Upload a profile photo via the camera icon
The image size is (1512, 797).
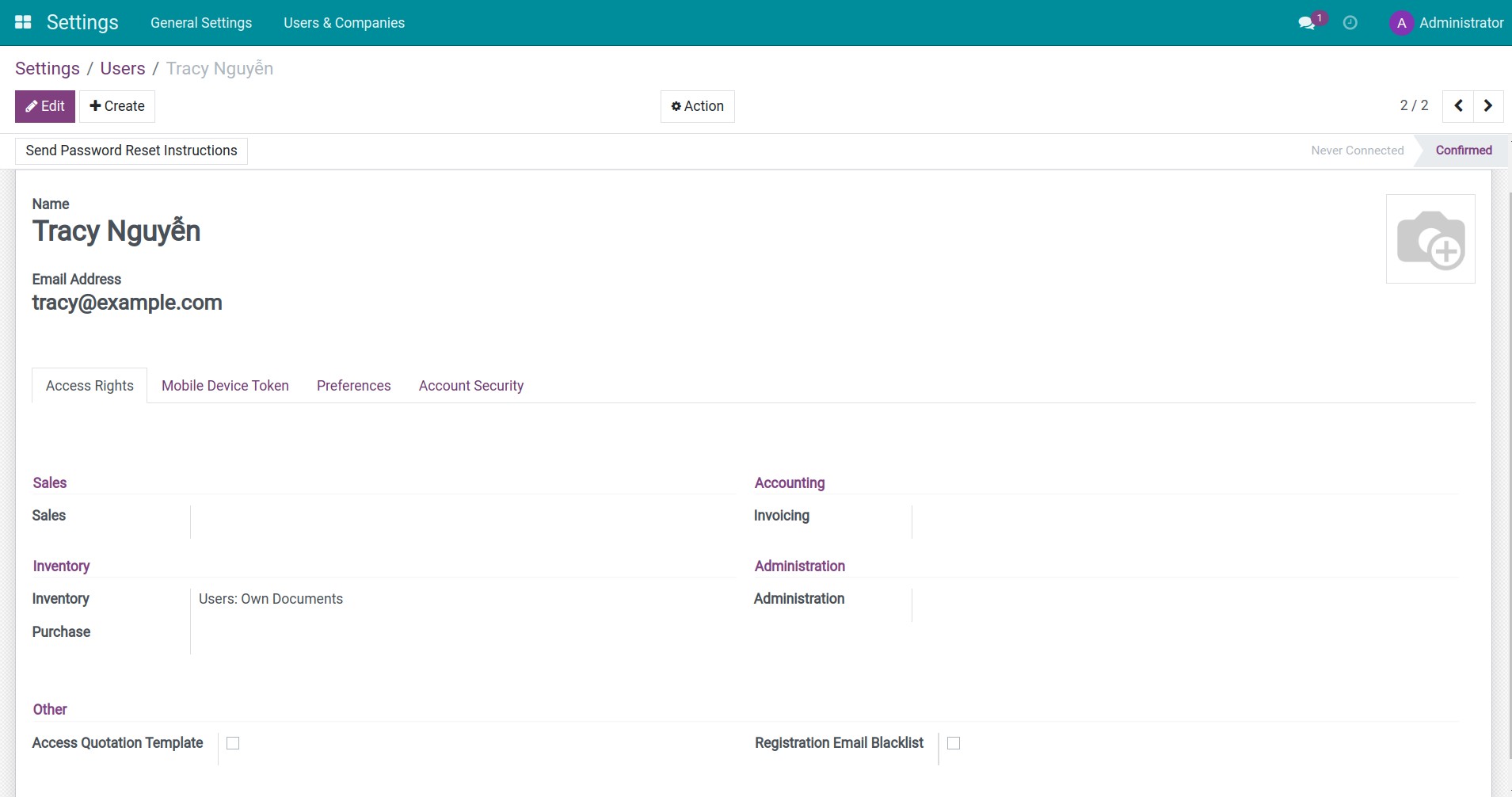[1432, 240]
